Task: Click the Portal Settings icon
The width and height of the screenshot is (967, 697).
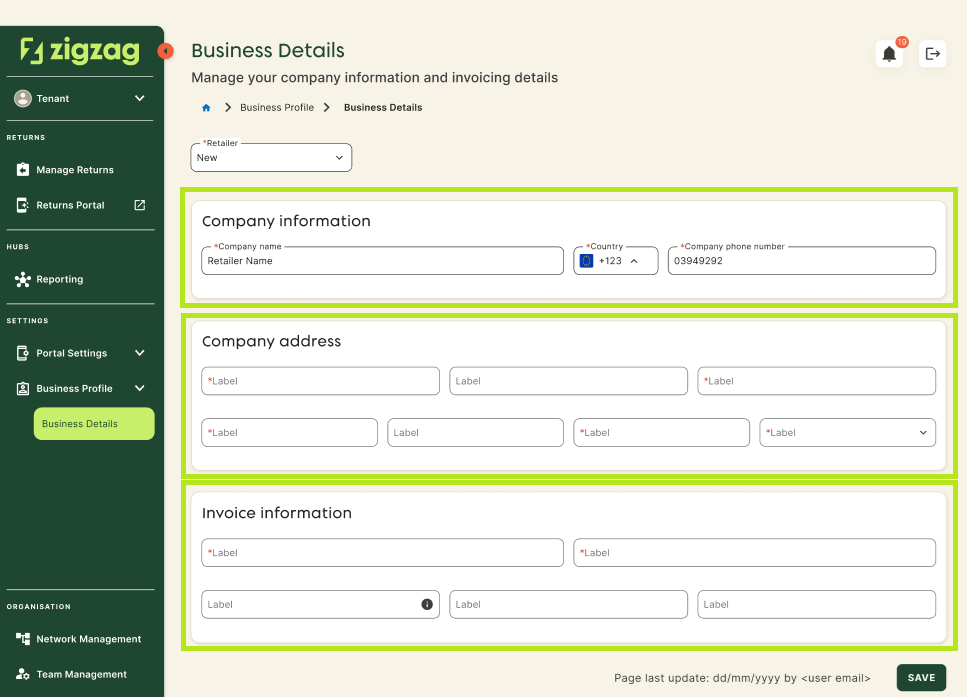Action: click(x=21, y=353)
